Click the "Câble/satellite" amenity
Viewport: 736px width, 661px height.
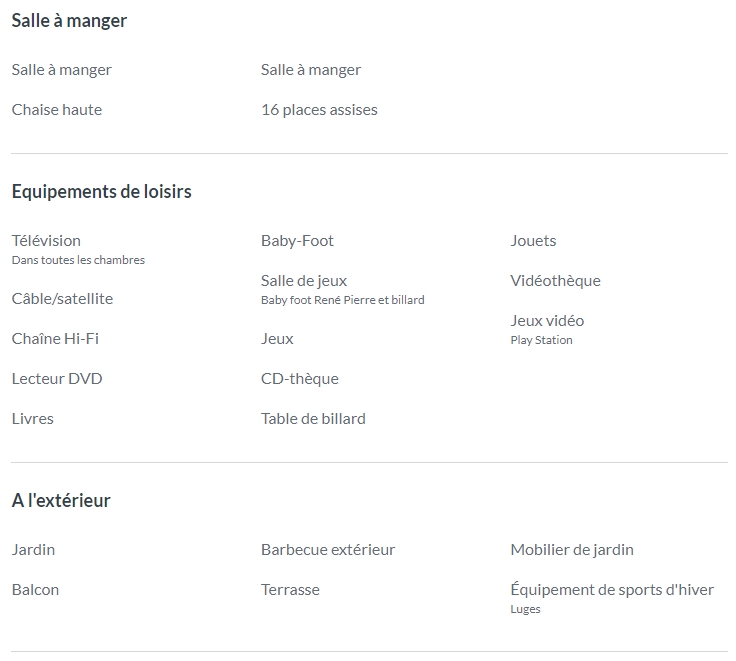62,299
